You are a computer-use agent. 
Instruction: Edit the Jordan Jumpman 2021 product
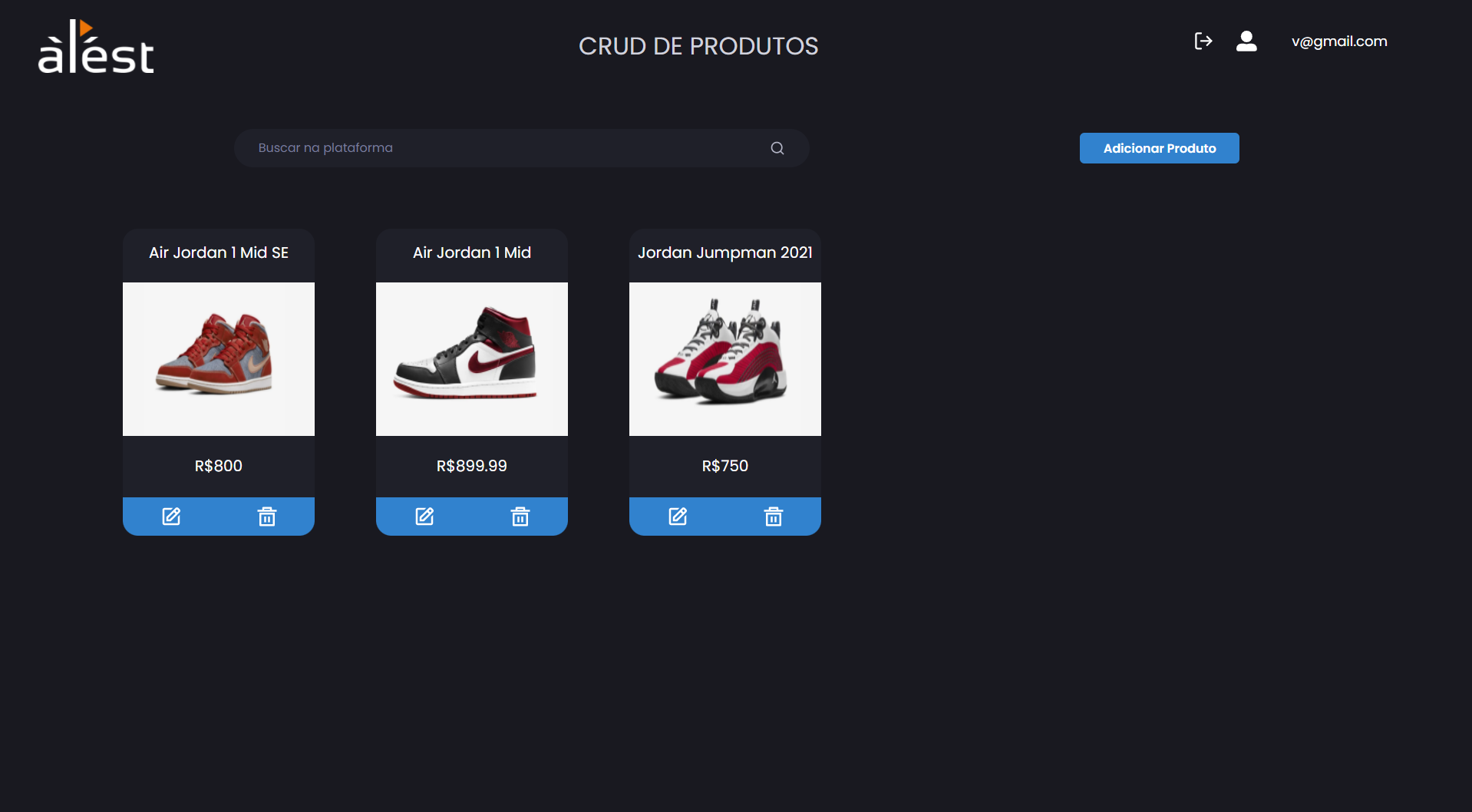click(x=678, y=517)
